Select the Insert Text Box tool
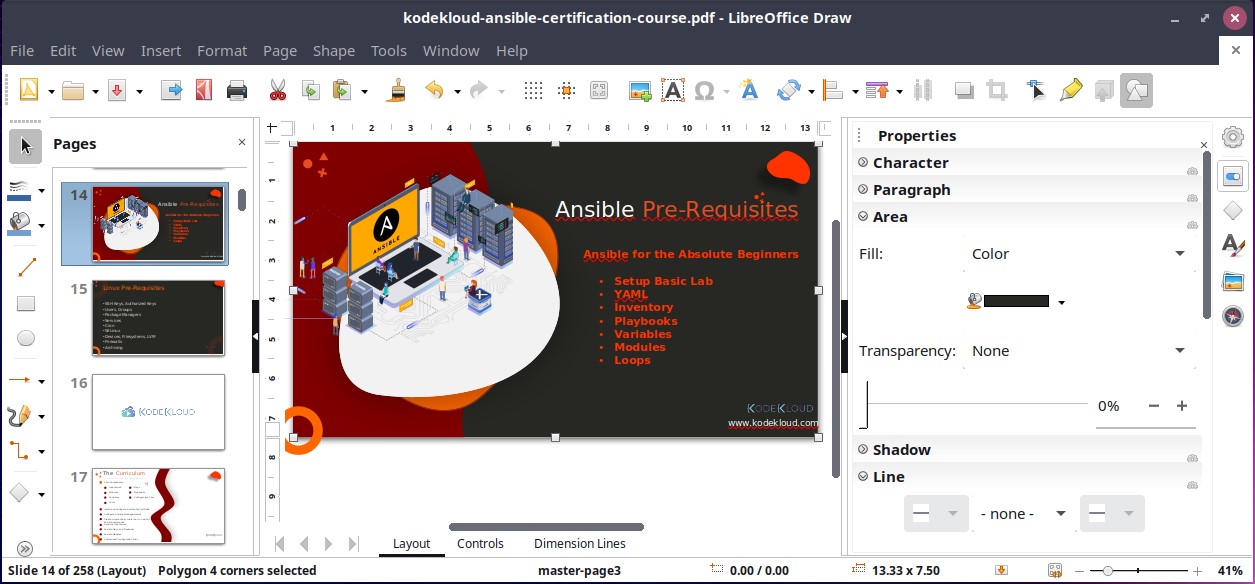The width and height of the screenshot is (1255, 584). coord(673,90)
